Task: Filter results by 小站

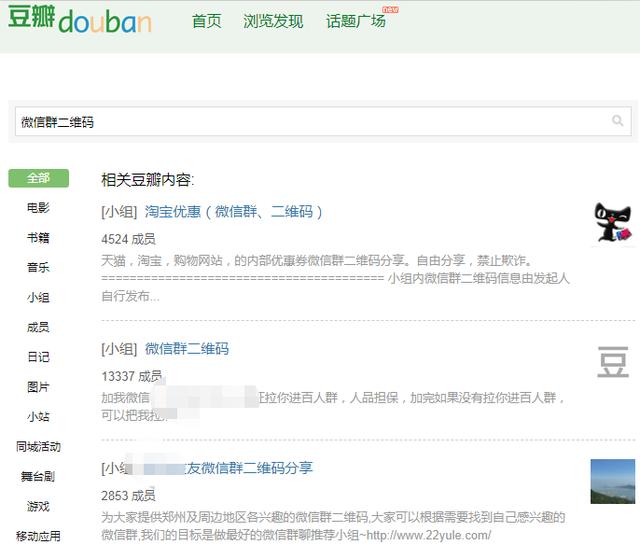Action: point(38,417)
